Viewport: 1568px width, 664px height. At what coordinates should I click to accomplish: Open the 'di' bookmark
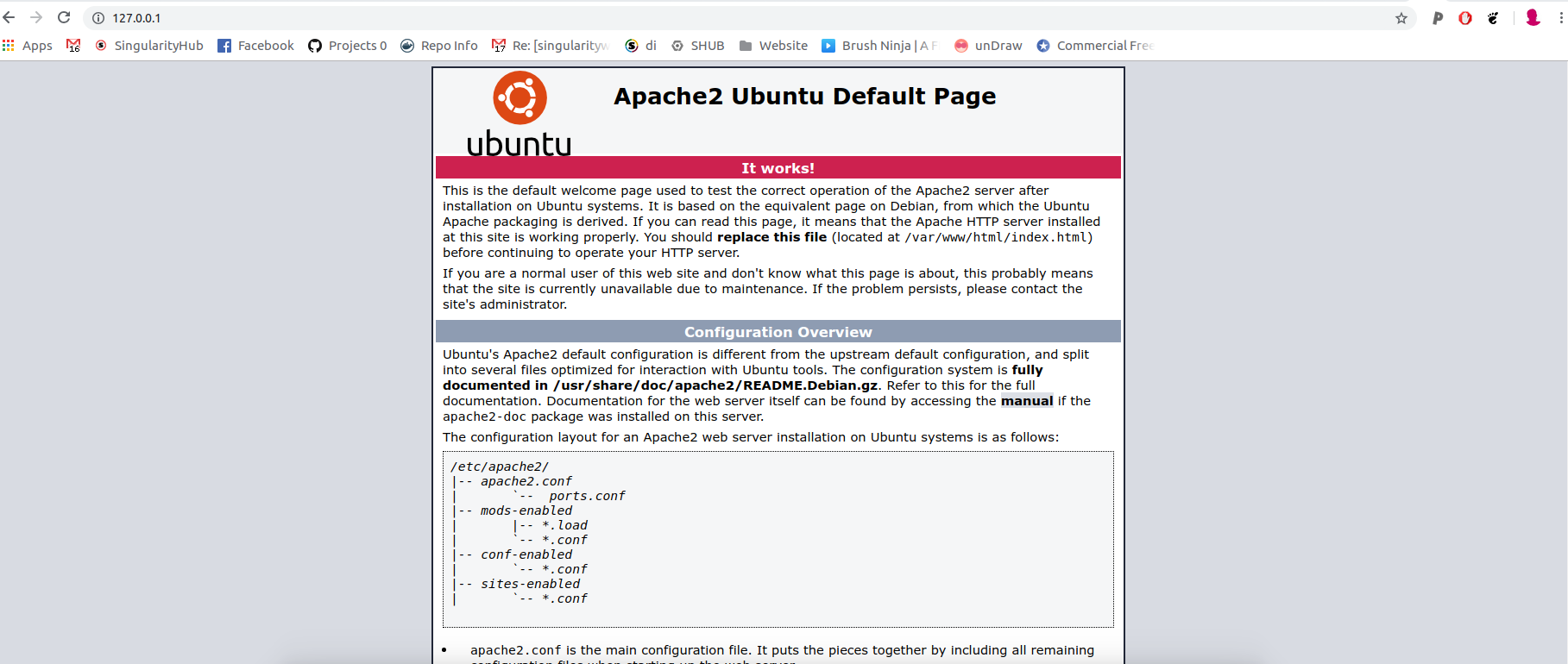641,46
